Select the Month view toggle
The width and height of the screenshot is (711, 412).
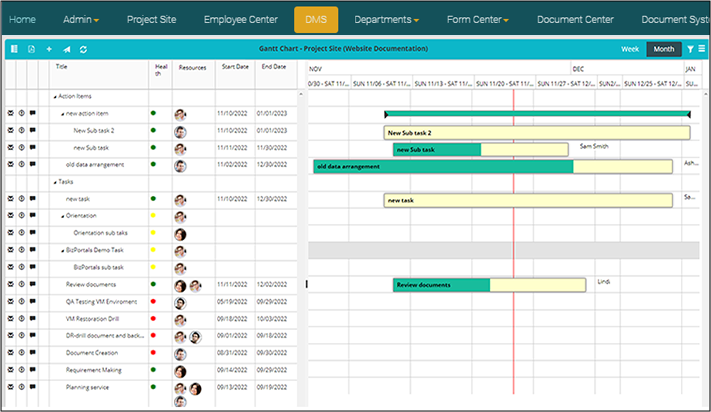click(x=663, y=49)
